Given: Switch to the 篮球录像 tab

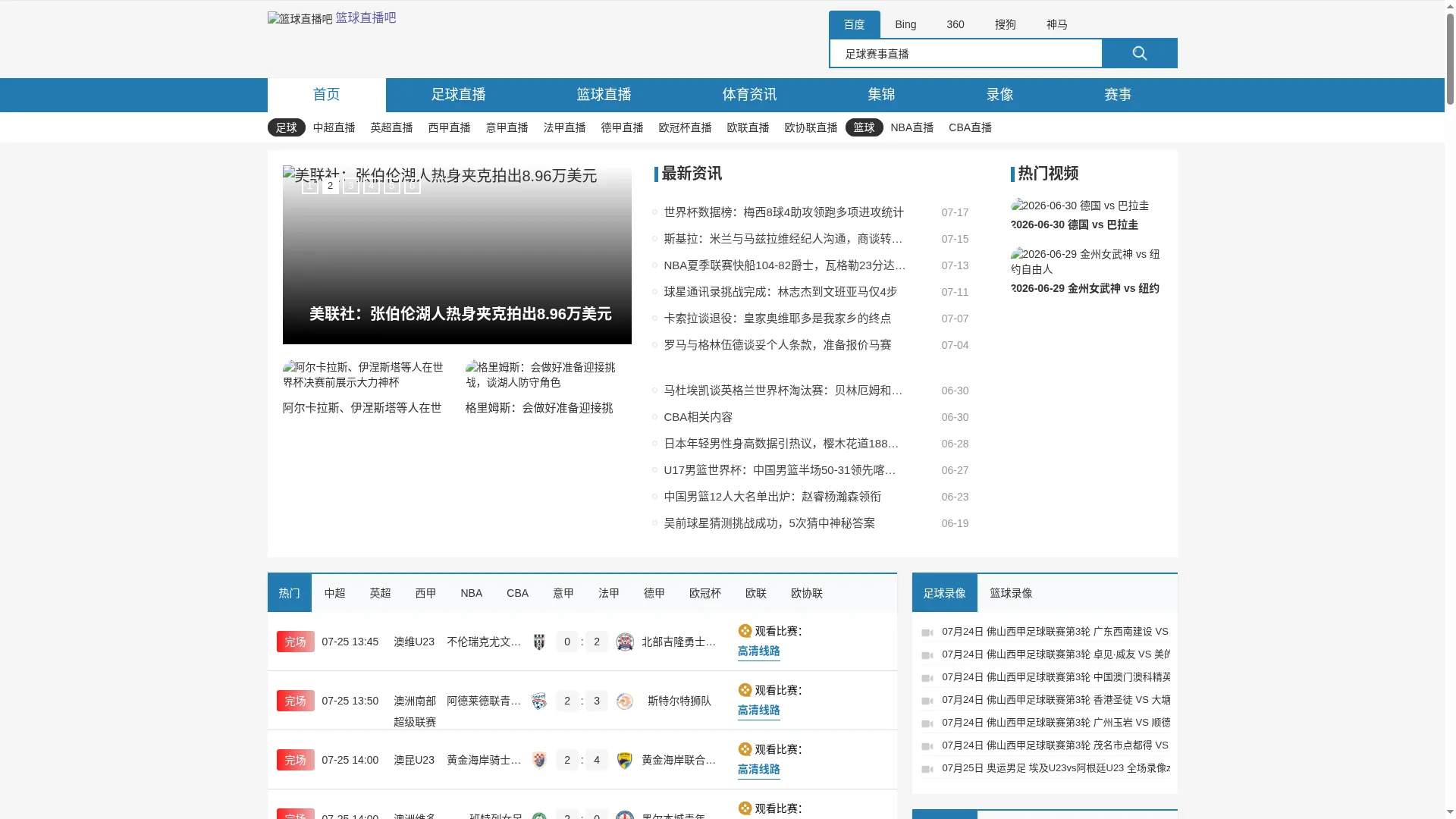Looking at the screenshot, I should [x=1011, y=593].
